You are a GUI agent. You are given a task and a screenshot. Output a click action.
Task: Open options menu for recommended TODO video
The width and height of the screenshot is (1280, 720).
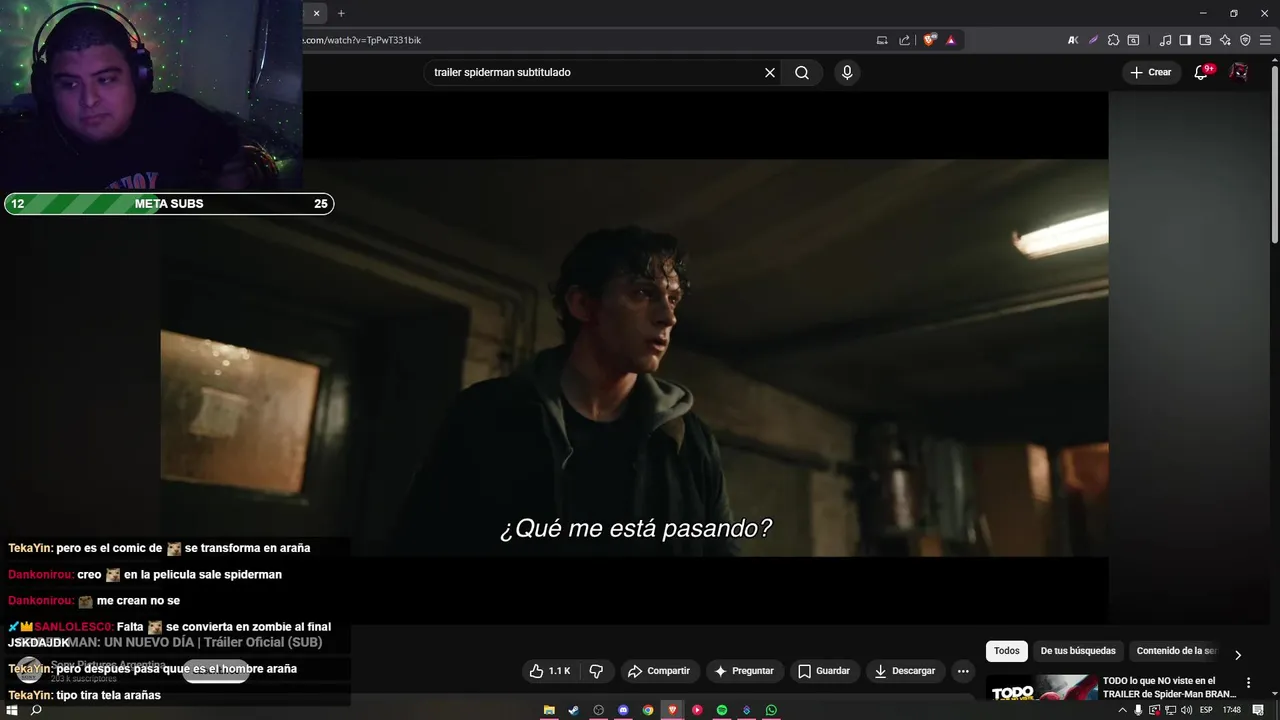click(1248, 682)
